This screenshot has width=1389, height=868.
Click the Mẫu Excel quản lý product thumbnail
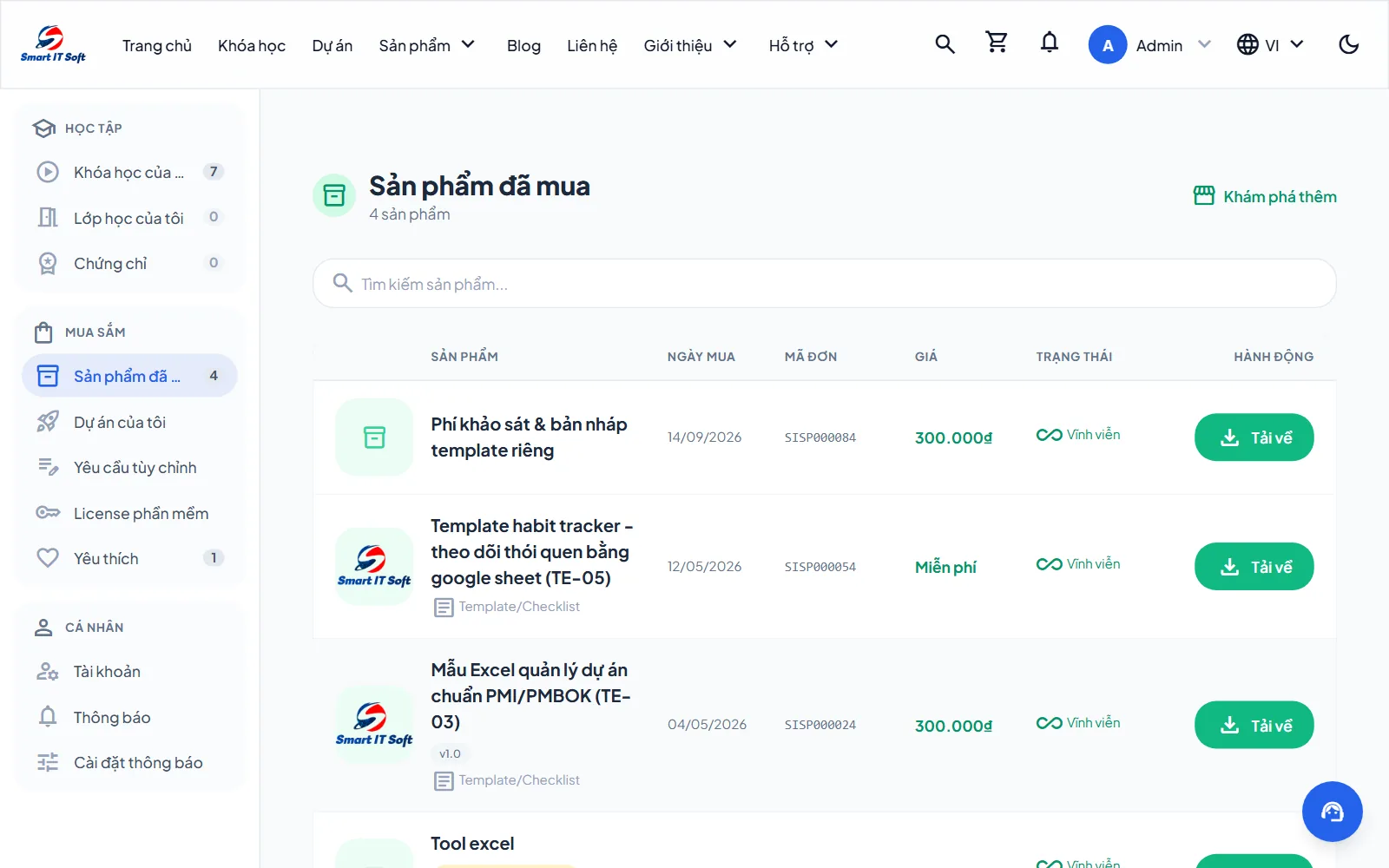374,725
